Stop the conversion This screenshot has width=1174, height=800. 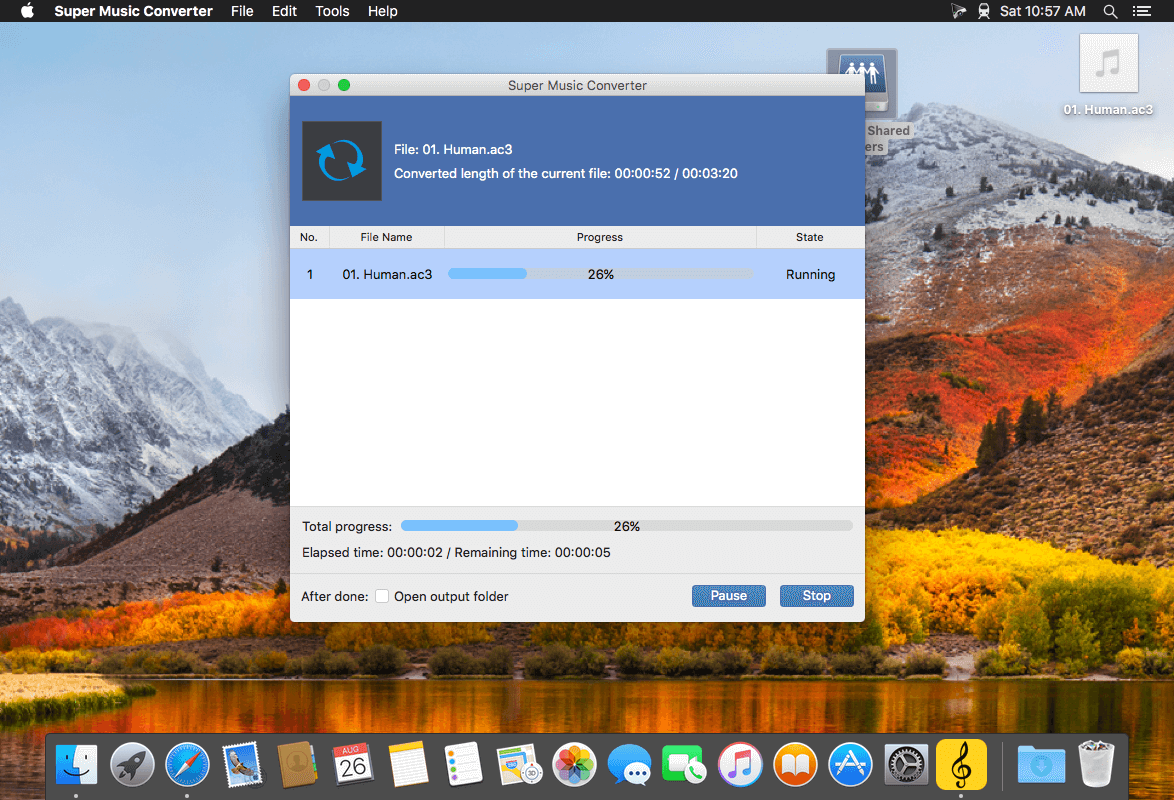[x=817, y=596]
